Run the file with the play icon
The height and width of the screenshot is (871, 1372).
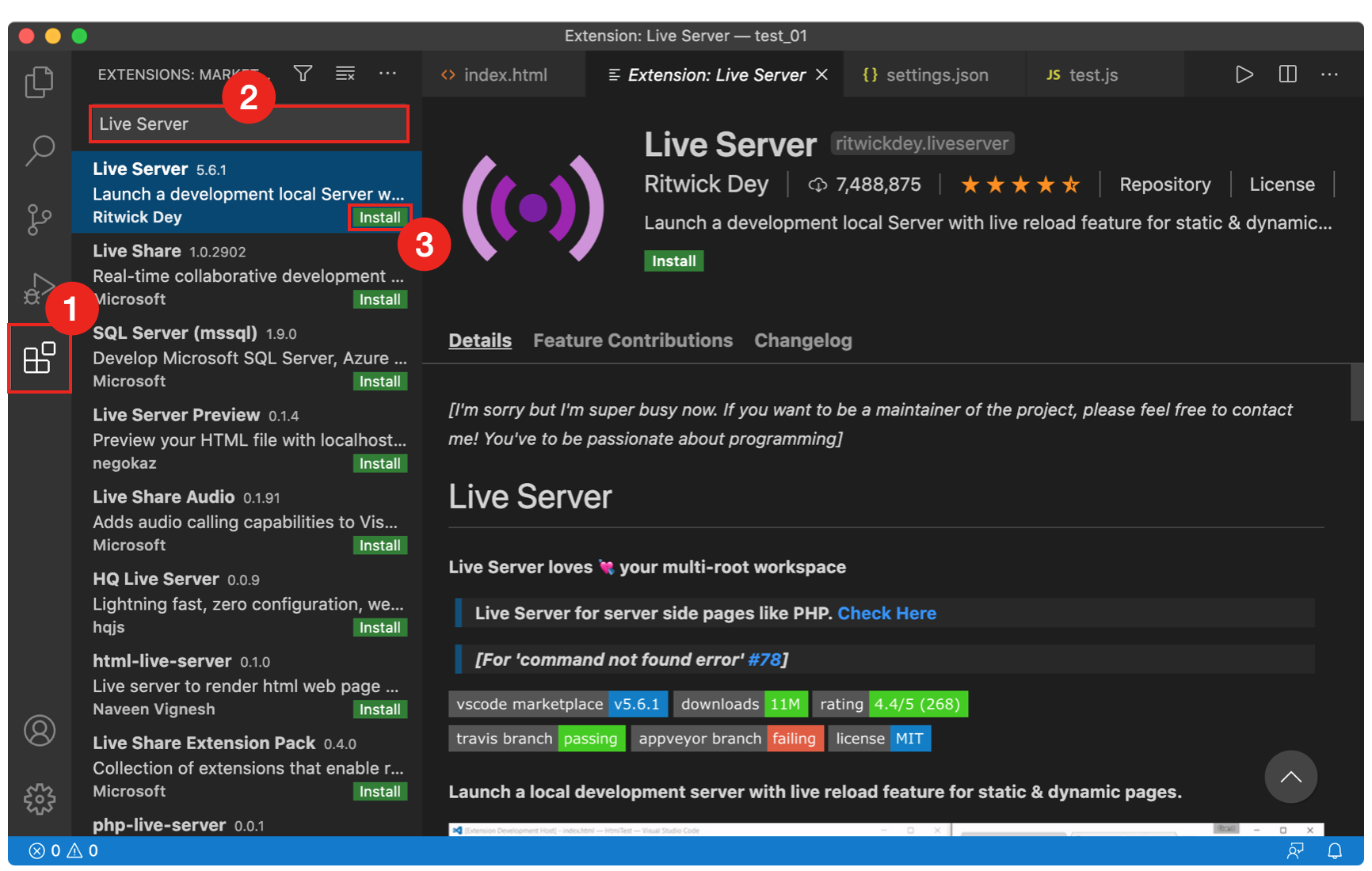(x=1244, y=74)
